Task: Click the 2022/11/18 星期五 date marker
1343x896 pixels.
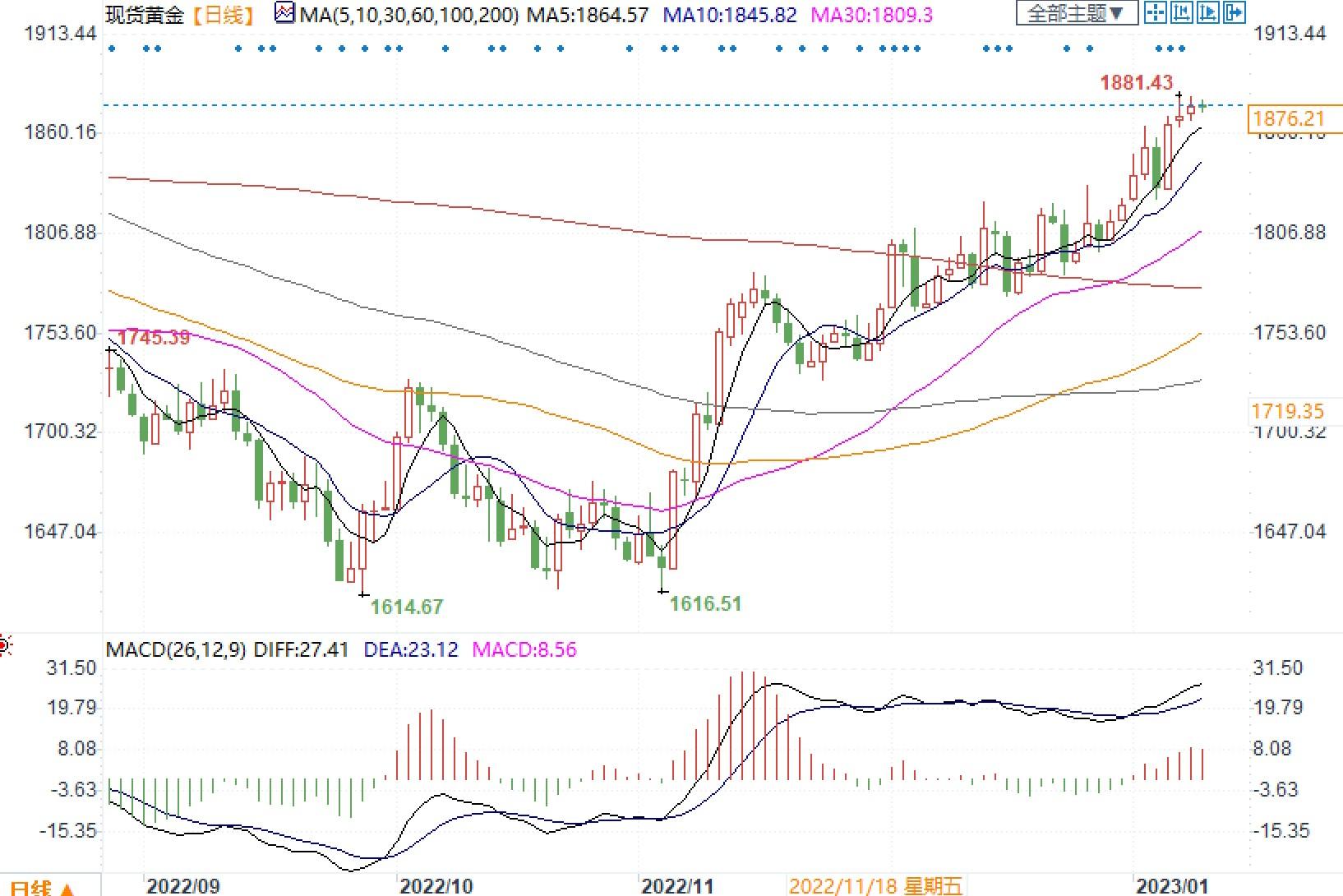Action: [875, 886]
